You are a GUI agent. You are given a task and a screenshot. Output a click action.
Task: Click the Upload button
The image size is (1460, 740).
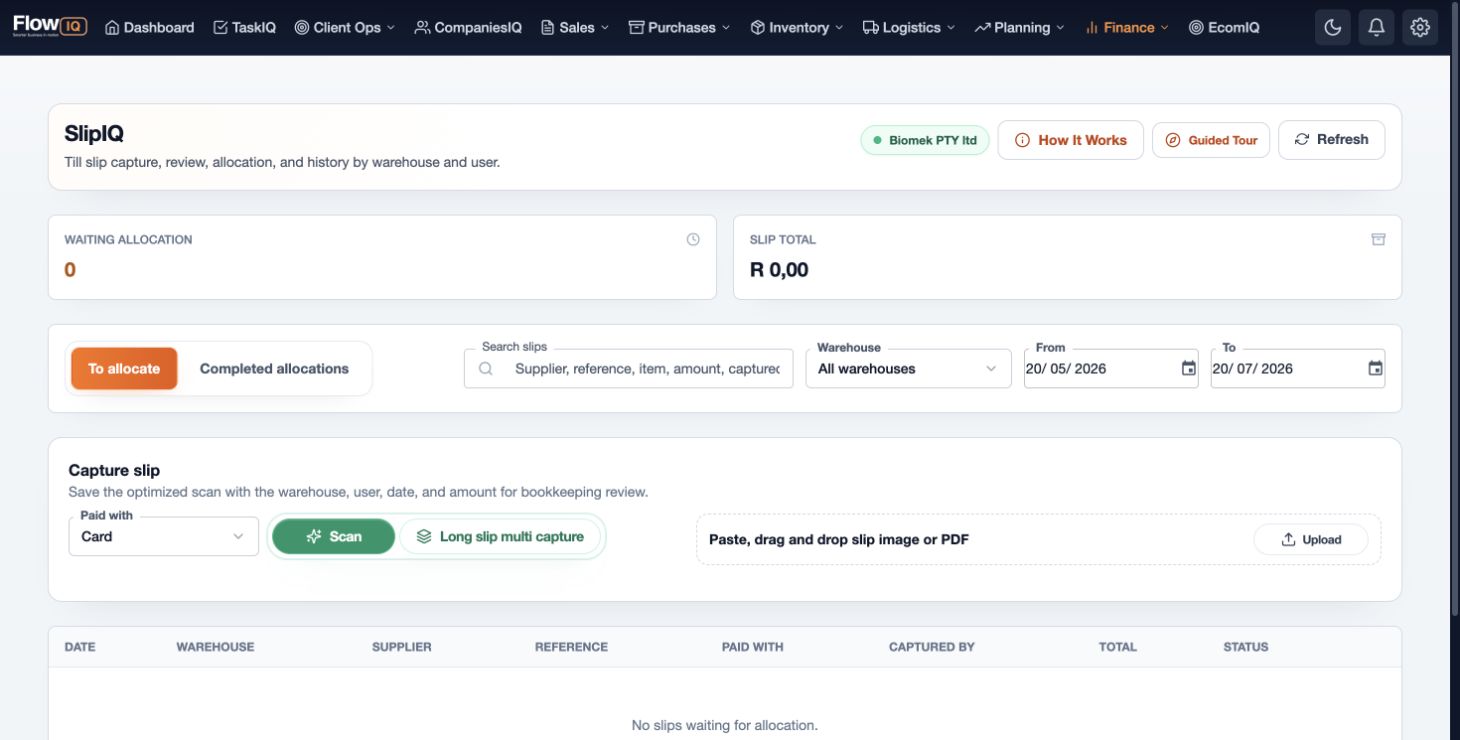(x=1311, y=539)
